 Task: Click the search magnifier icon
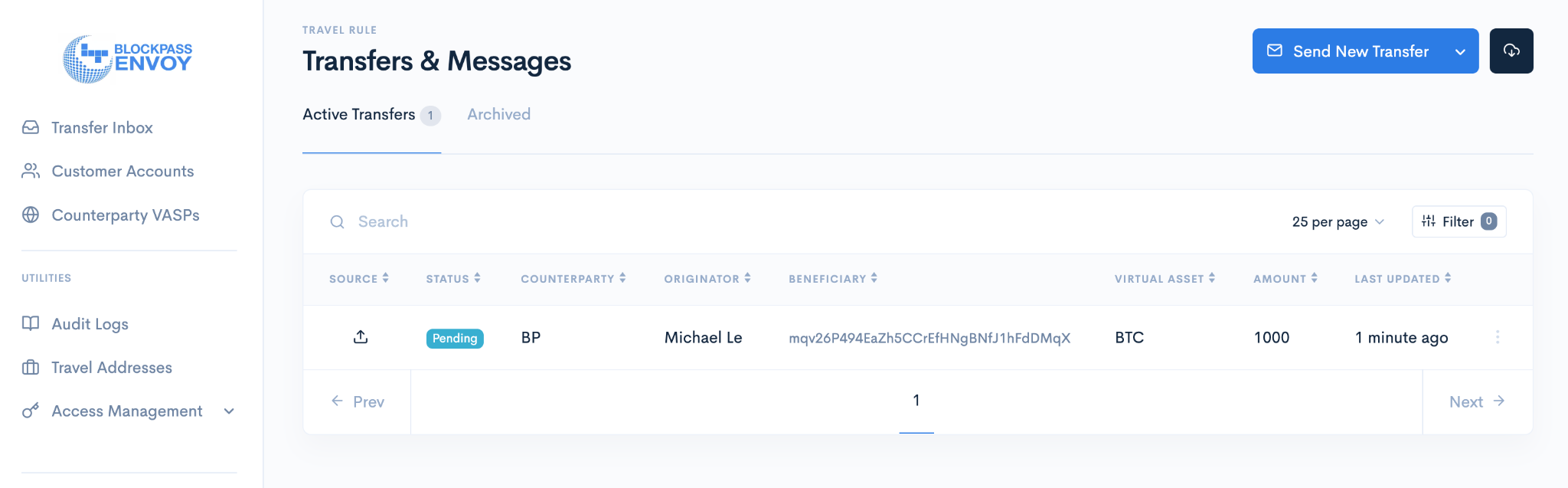pyautogui.click(x=337, y=222)
